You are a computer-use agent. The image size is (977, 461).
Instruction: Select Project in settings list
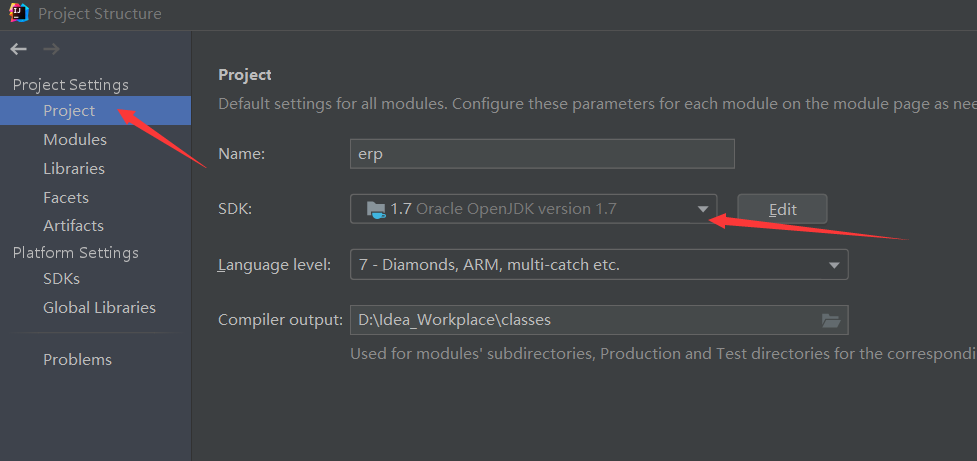69,111
